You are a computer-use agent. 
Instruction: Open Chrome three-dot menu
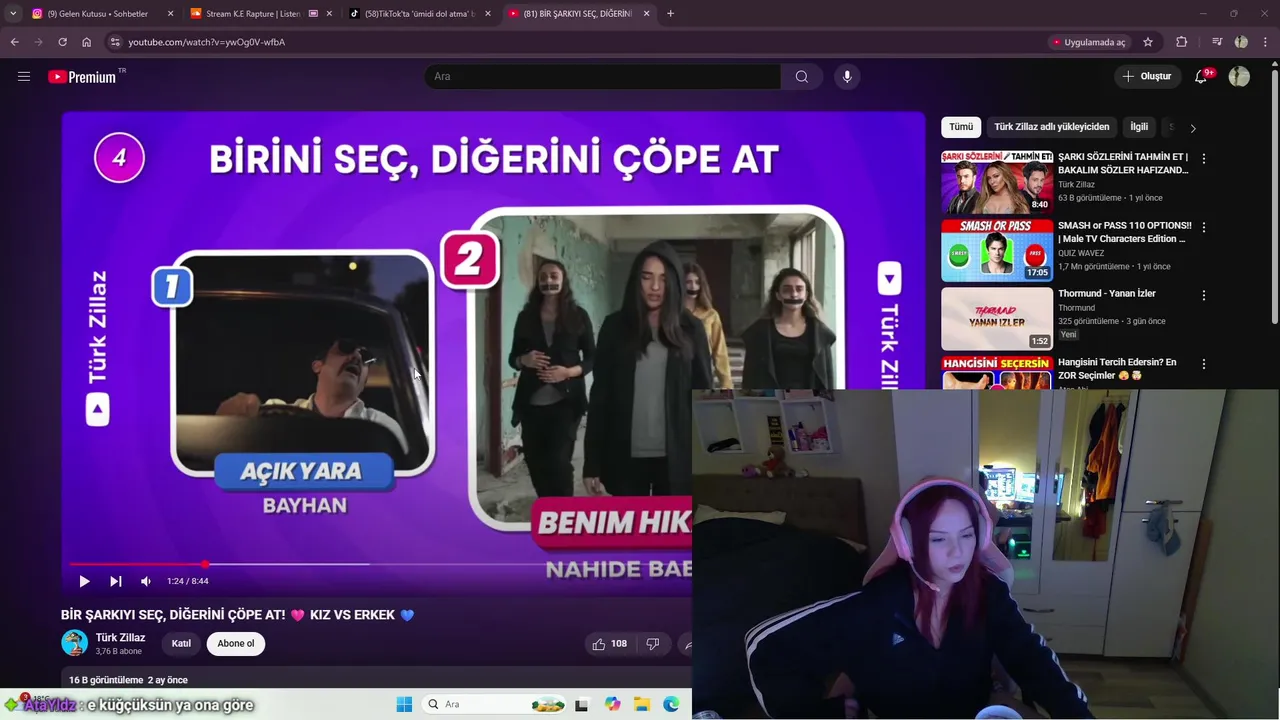point(1265,42)
